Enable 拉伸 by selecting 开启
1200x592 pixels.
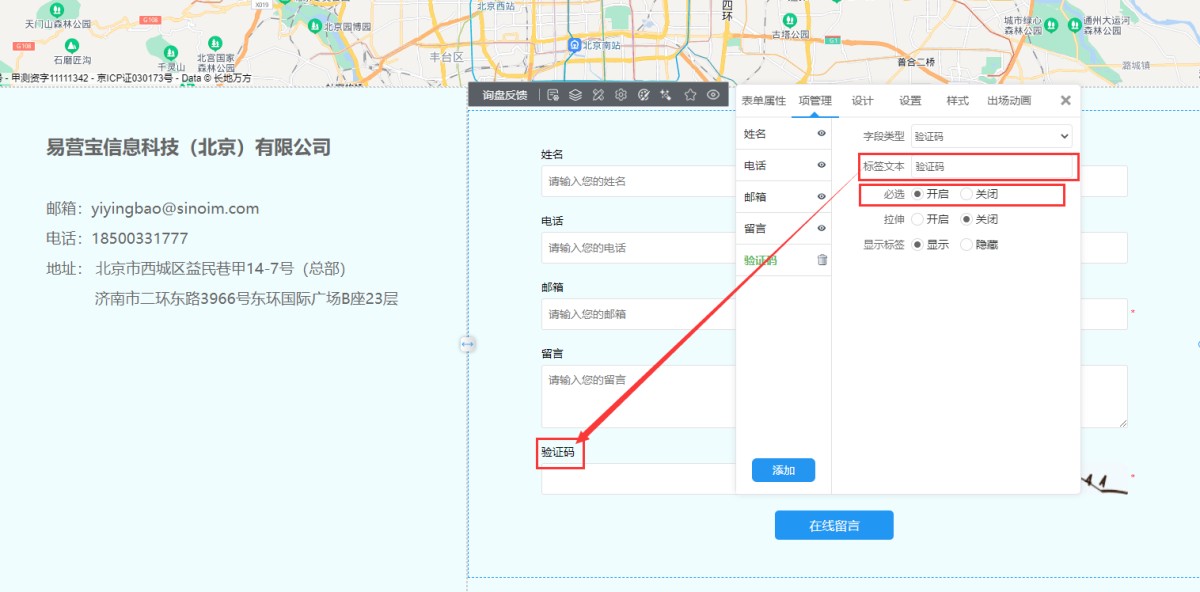(x=917, y=219)
